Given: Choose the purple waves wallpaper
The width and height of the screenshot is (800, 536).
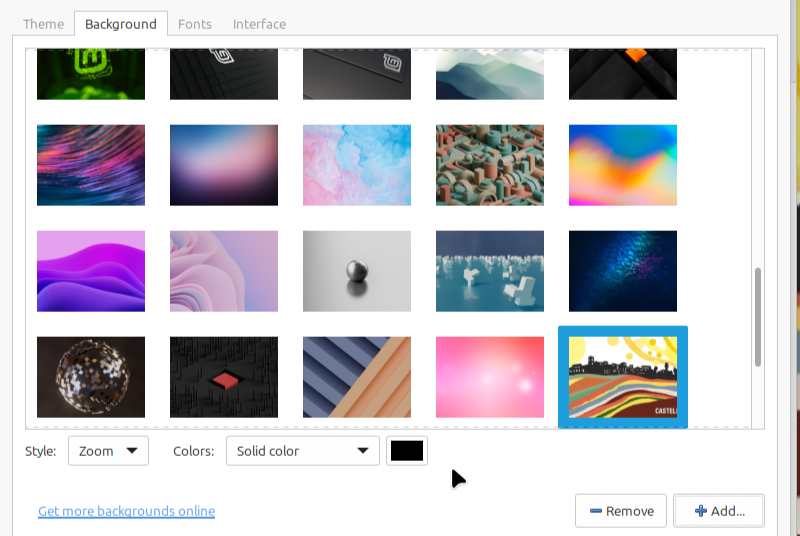Looking at the screenshot, I should 91,271.
